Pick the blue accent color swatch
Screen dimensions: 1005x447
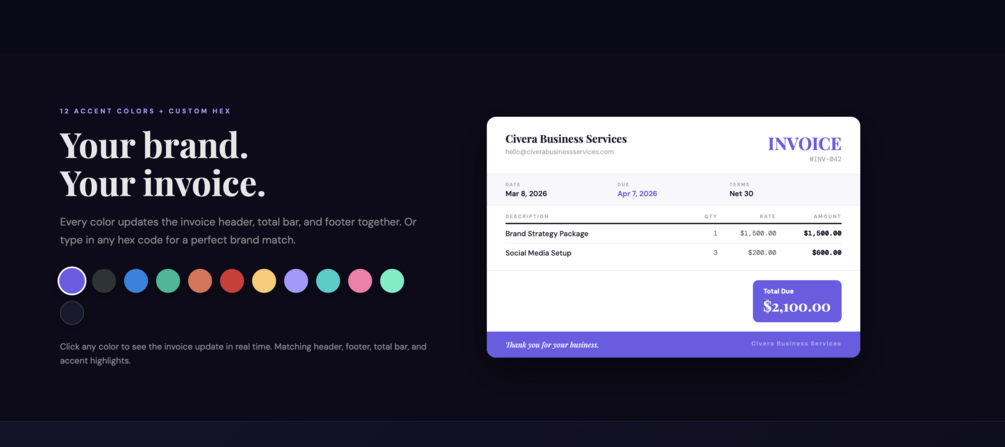136,281
